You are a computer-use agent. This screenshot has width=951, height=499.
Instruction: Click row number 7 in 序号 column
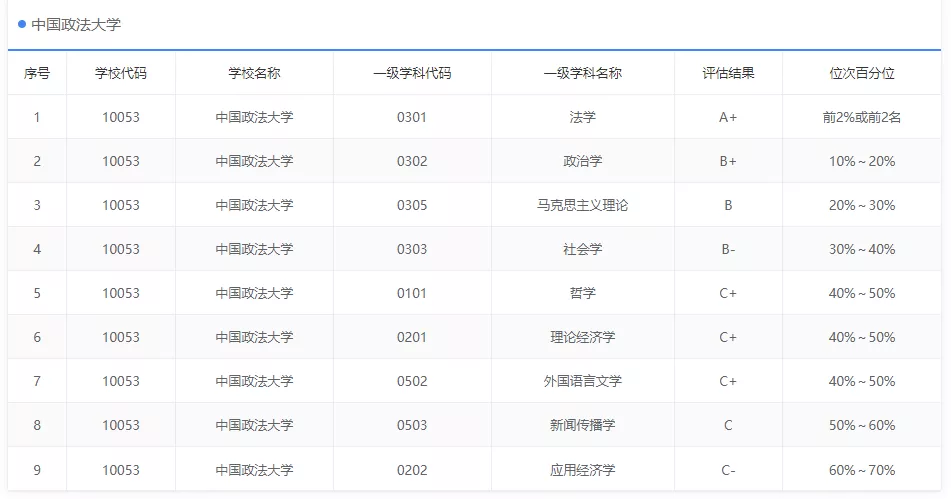[37, 381]
